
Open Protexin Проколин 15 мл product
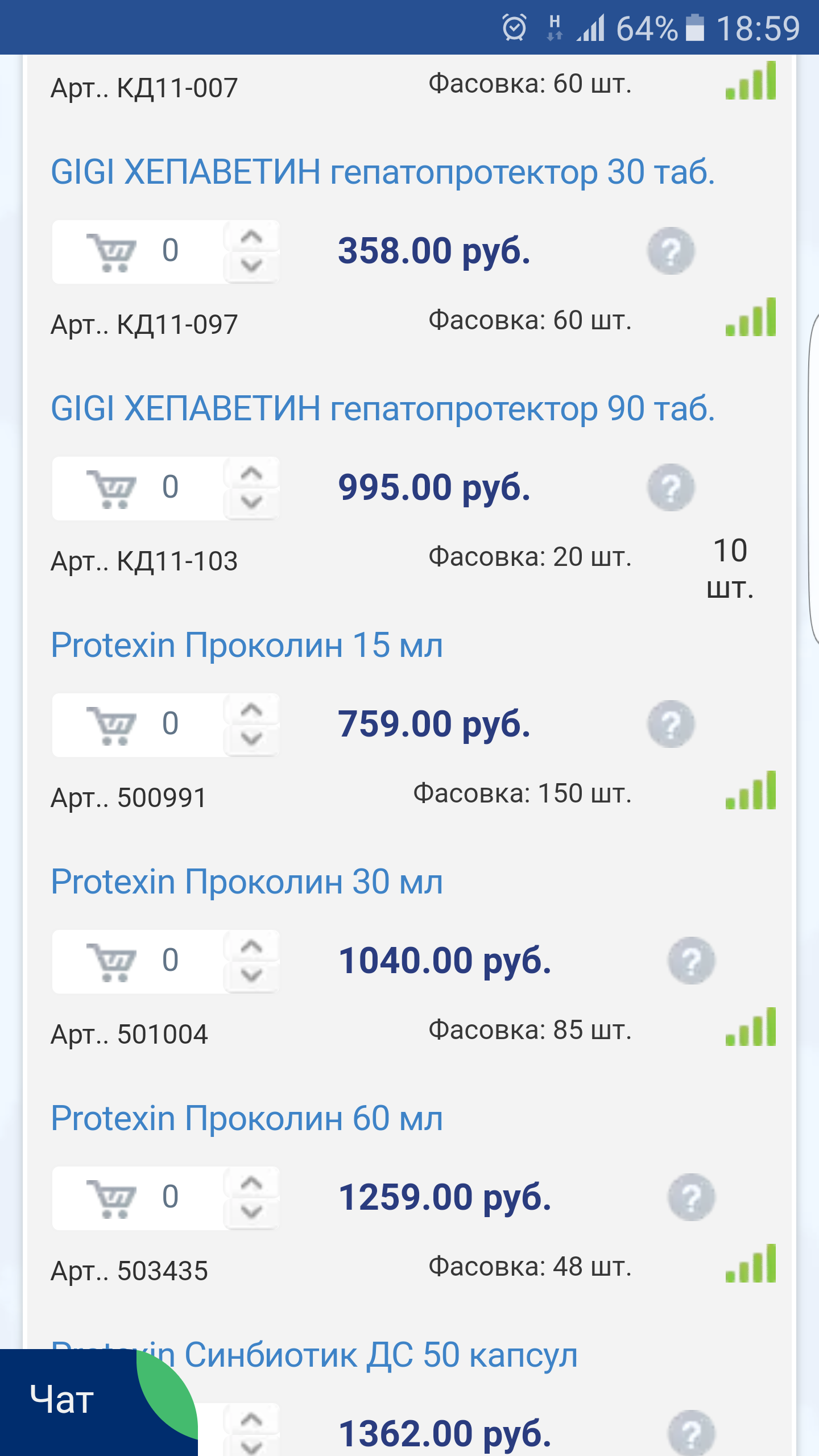pyautogui.click(x=247, y=645)
